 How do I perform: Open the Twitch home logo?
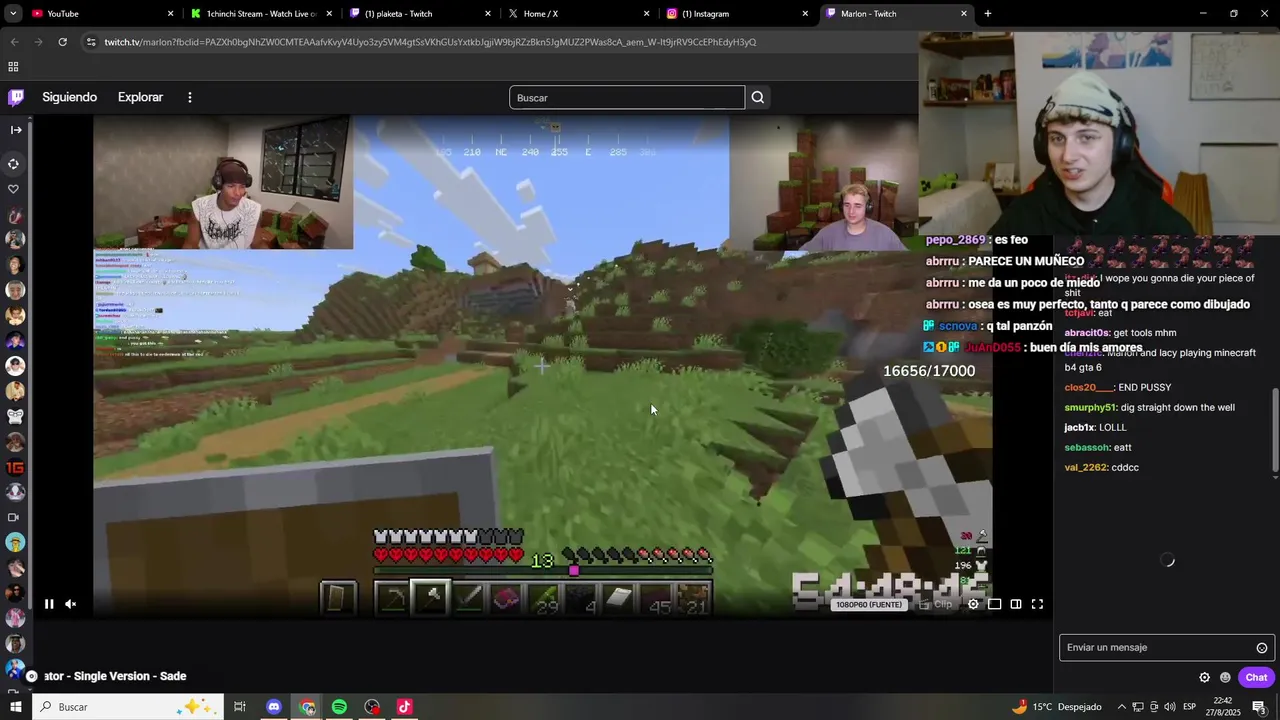pos(16,97)
